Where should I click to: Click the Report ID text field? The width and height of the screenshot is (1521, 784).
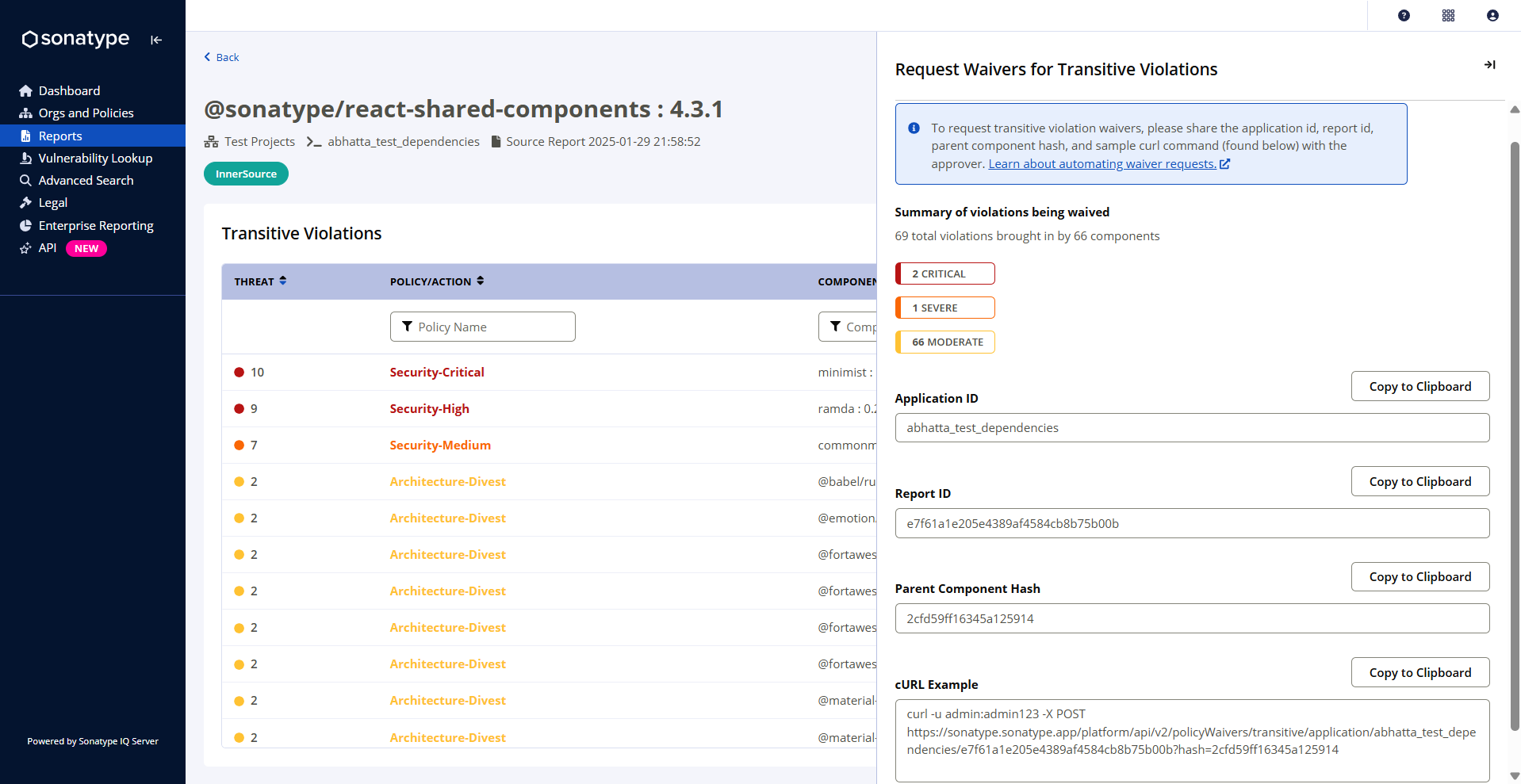(1192, 523)
